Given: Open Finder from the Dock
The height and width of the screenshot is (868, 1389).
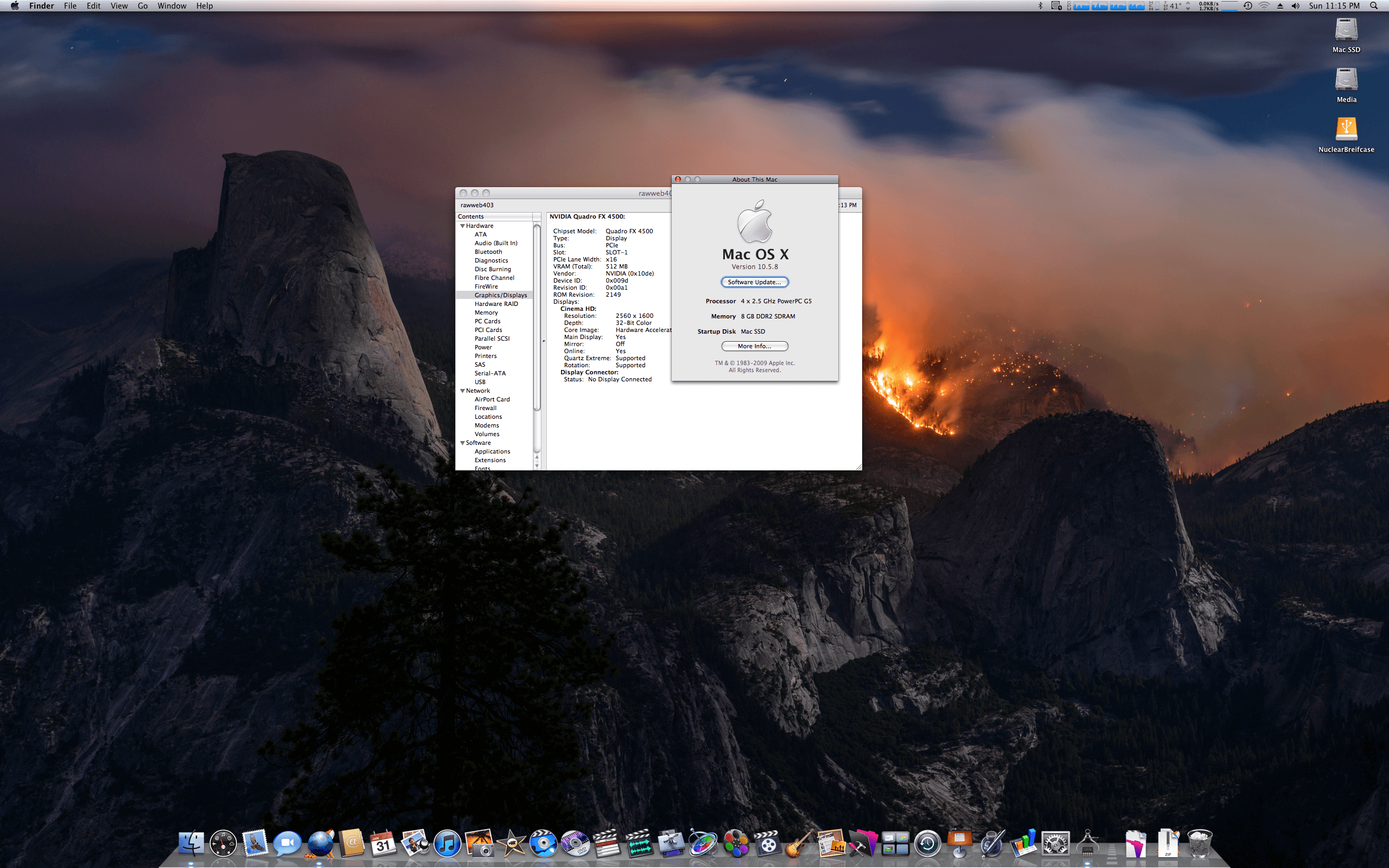Looking at the screenshot, I should (191, 843).
